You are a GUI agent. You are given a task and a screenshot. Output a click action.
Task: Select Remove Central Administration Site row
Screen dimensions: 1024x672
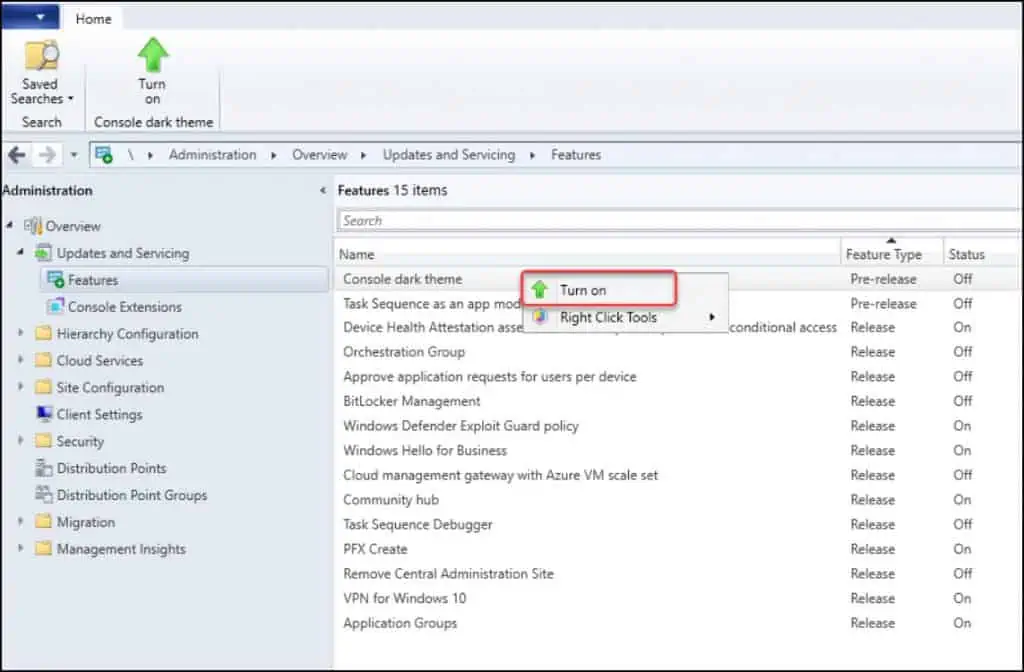pos(677,573)
